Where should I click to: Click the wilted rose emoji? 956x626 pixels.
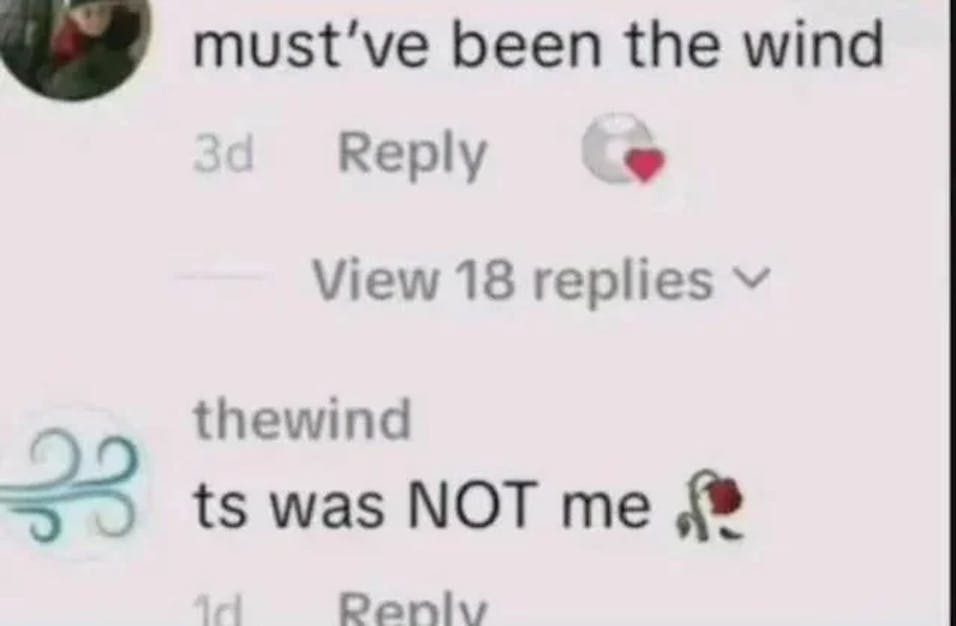tap(712, 505)
